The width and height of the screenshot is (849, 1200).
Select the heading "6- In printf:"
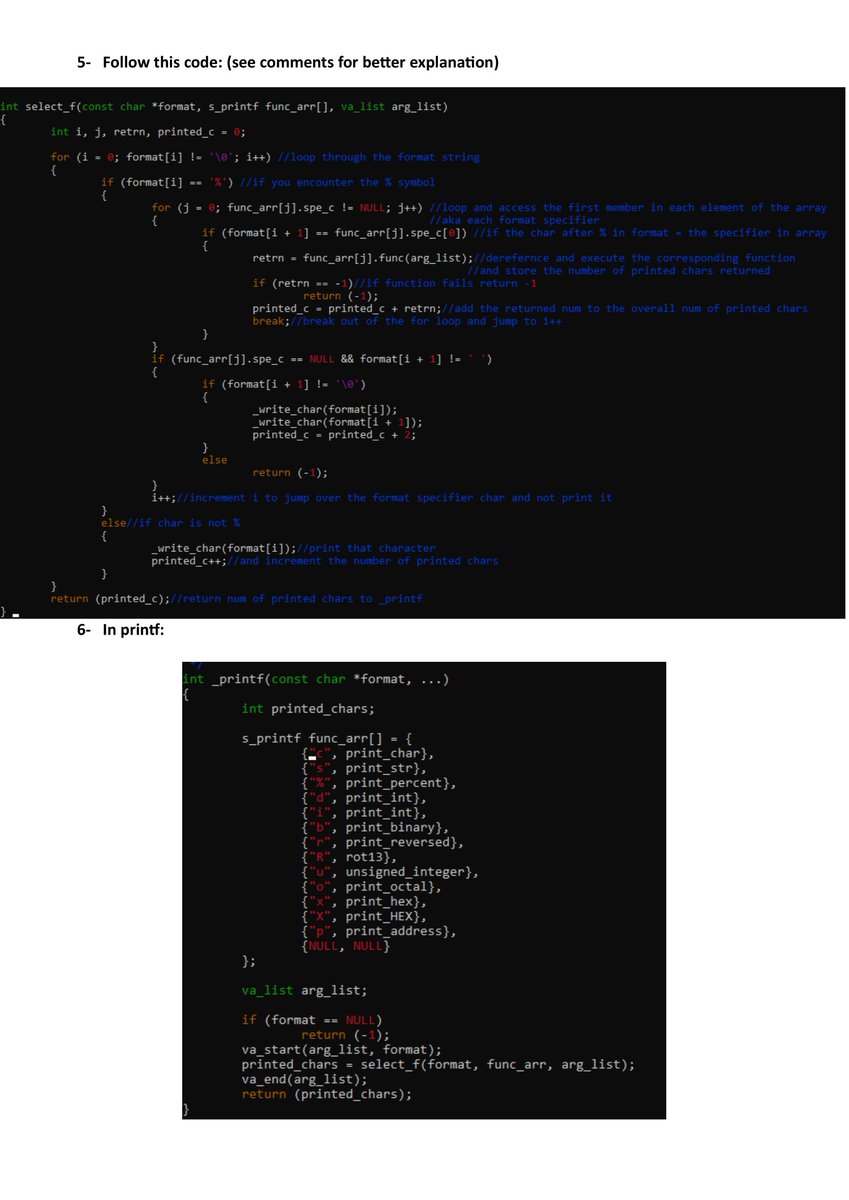pyautogui.click(x=121, y=630)
